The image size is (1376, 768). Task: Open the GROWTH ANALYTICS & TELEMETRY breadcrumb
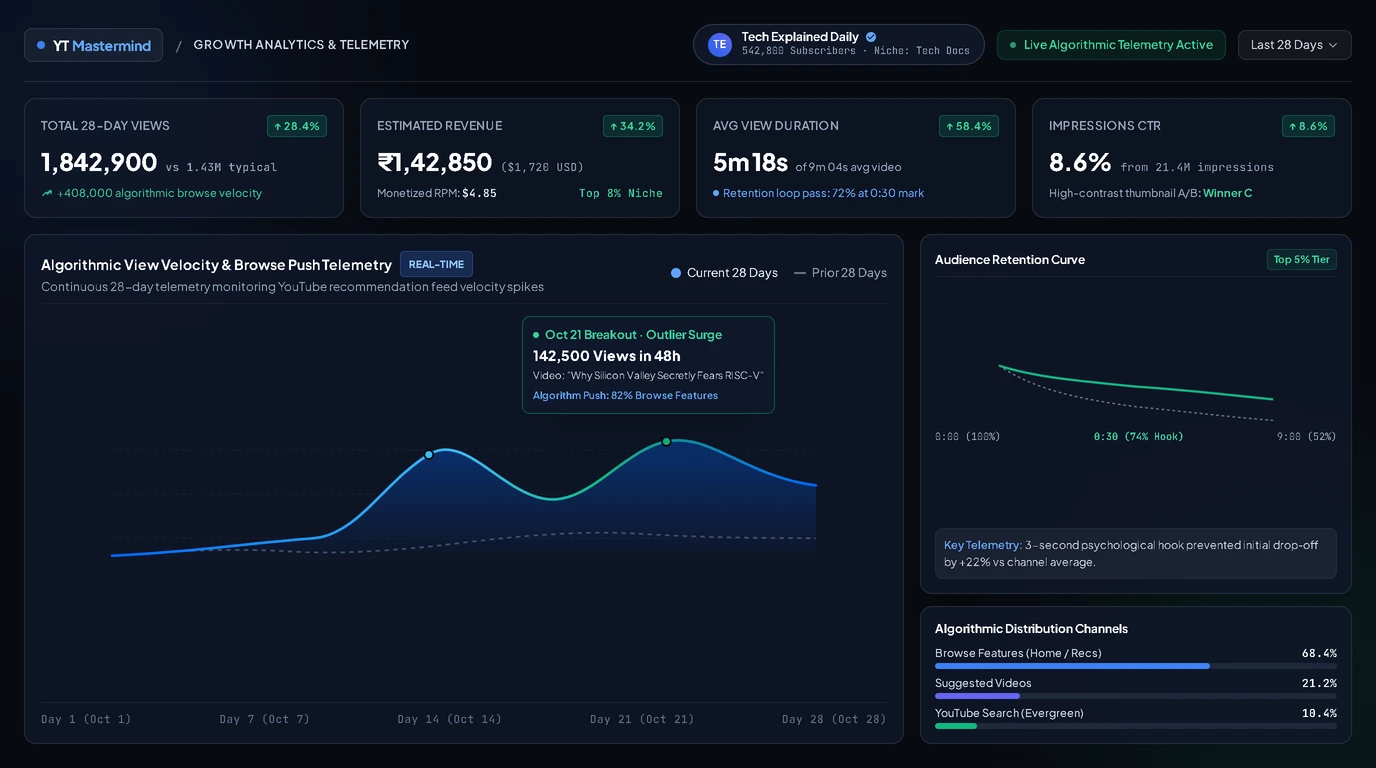[301, 45]
